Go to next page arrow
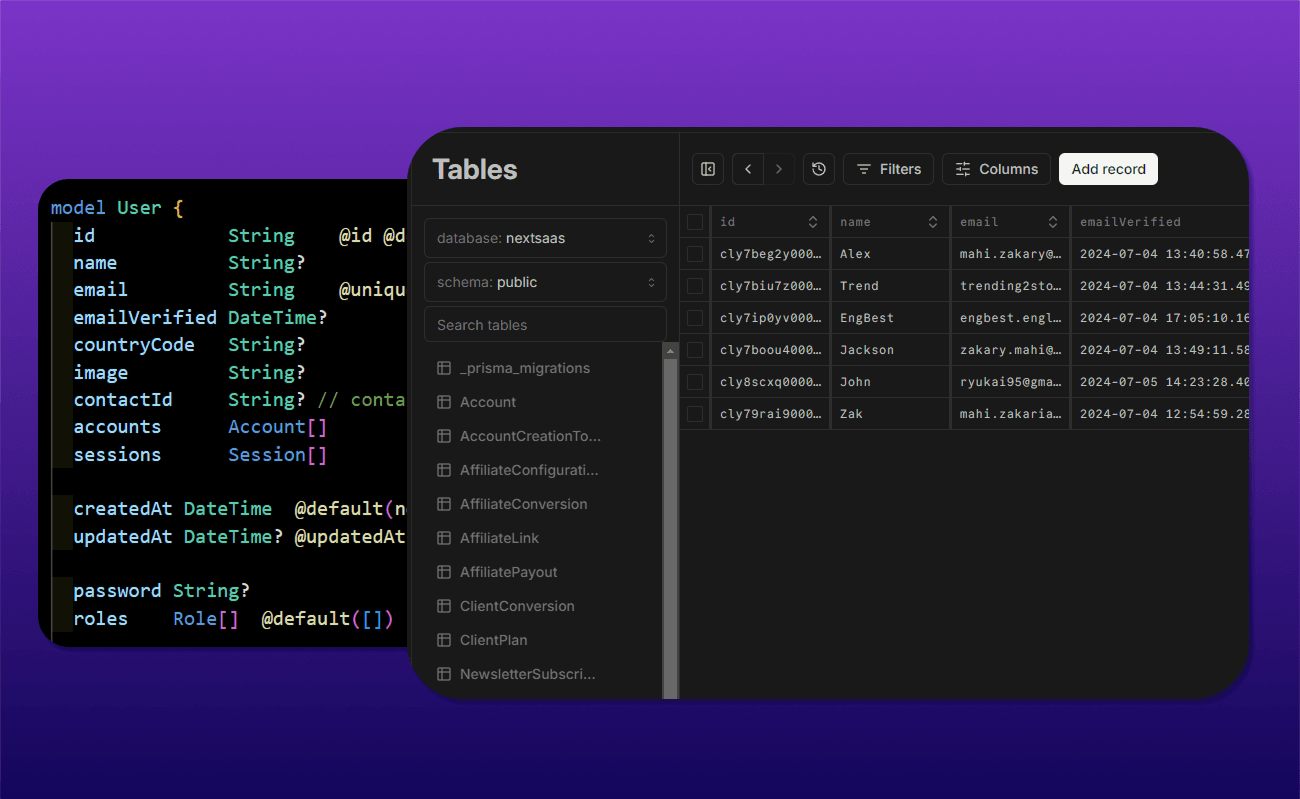Image resolution: width=1300 pixels, height=799 pixels. pos(779,169)
